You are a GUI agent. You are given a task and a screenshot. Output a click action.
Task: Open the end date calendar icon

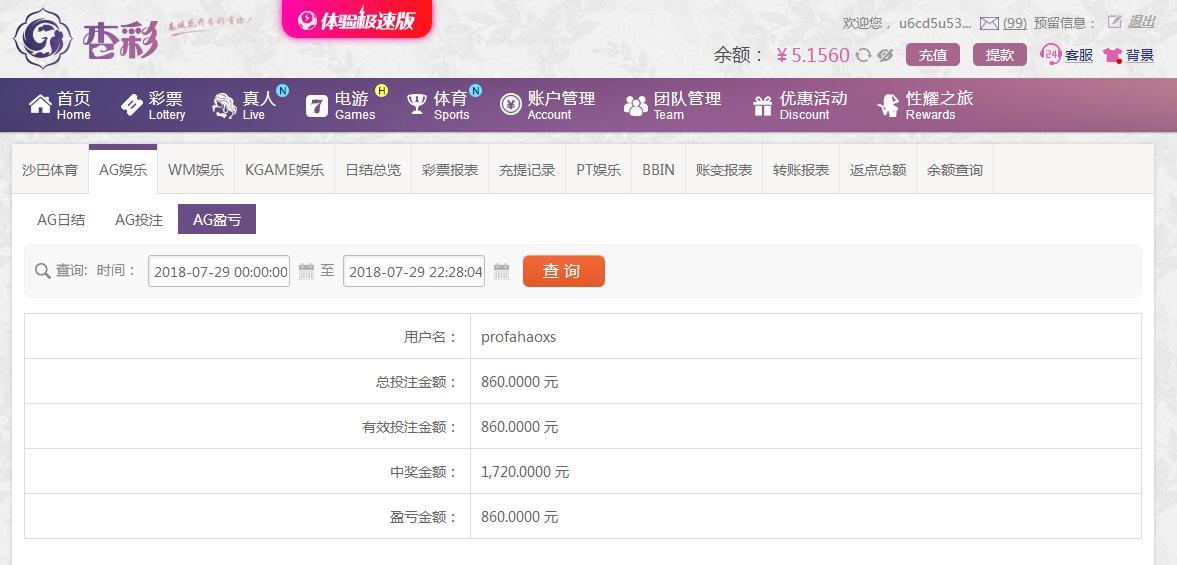pos(501,271)
